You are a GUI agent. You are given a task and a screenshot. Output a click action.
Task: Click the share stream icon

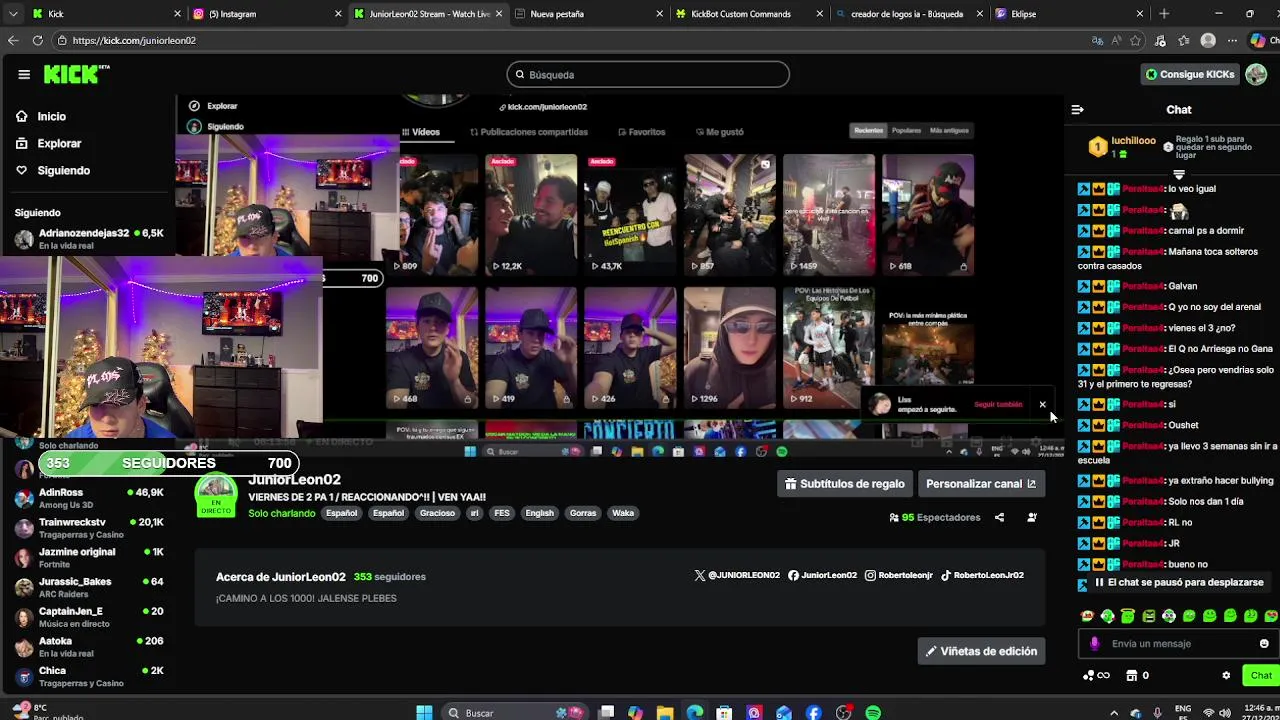coord(999,517)
